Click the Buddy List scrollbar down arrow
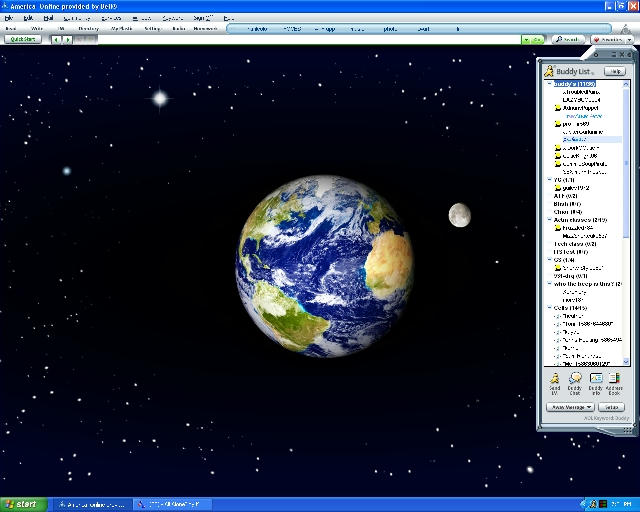Screen dimensions: 640x512 tap(626, 362)
